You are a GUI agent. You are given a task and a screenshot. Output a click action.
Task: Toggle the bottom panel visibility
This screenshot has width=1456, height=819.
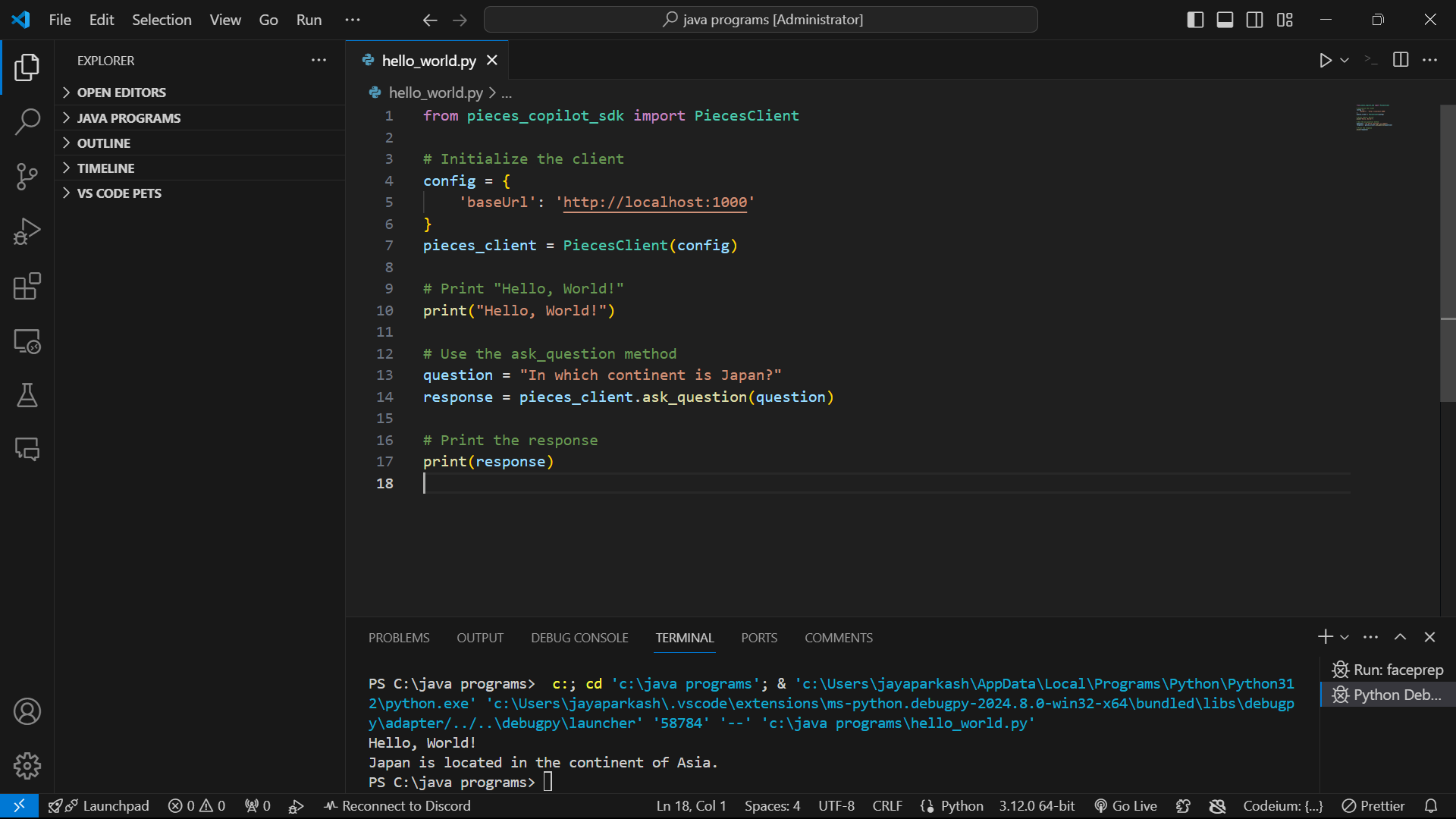tap(1225, 20)
